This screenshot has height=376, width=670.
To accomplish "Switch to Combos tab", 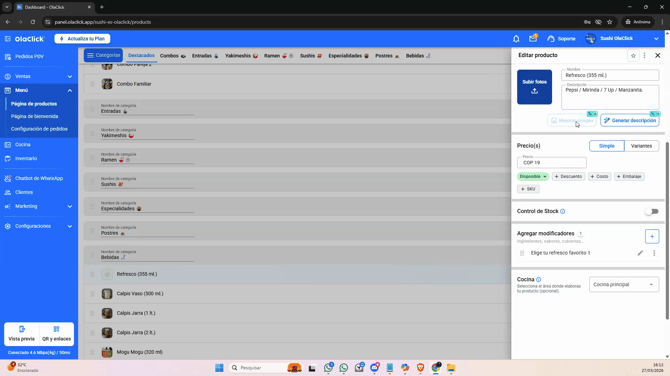I will (173, 56).
